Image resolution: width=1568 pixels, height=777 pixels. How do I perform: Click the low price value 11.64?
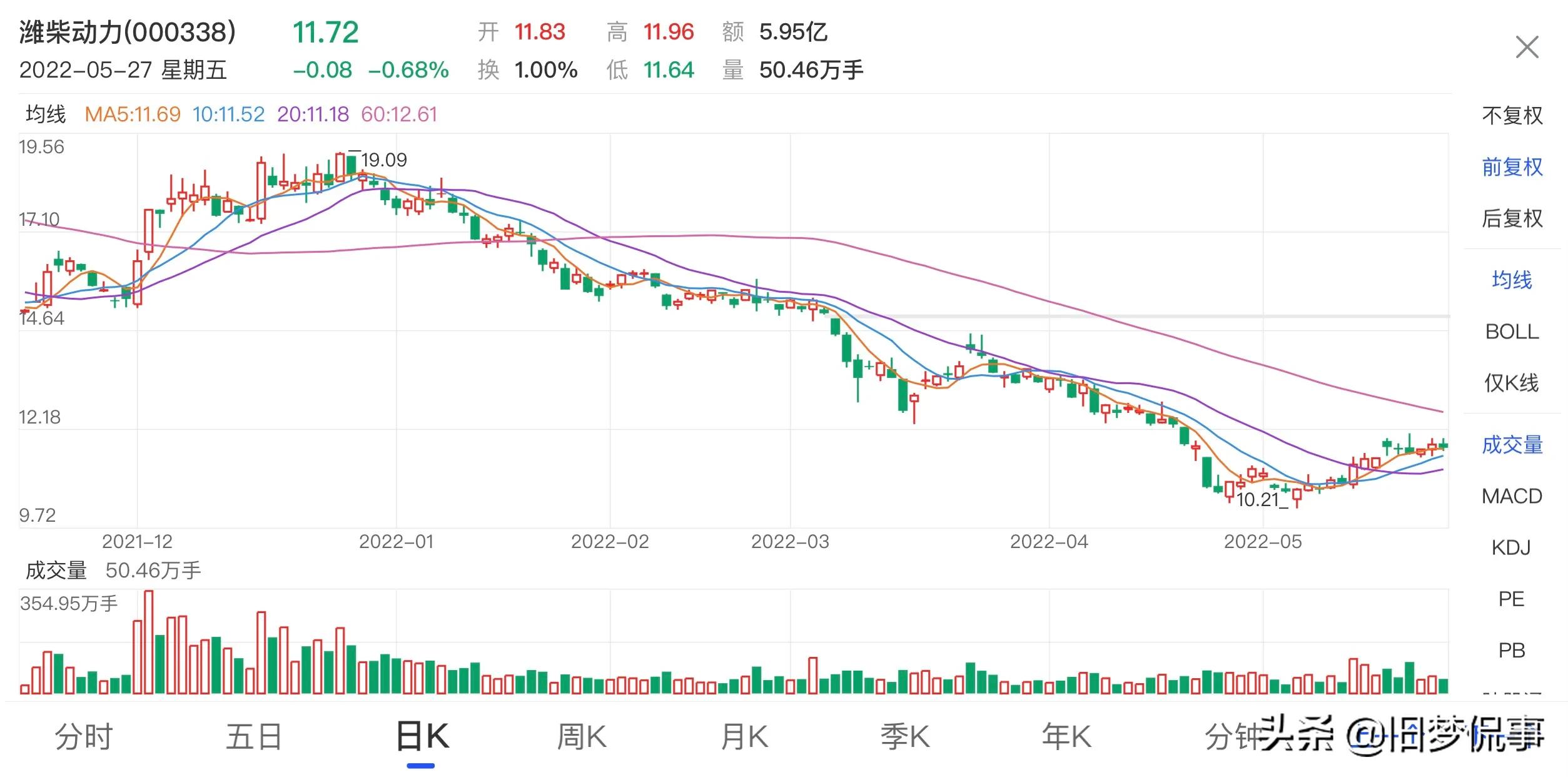(669, 70)
